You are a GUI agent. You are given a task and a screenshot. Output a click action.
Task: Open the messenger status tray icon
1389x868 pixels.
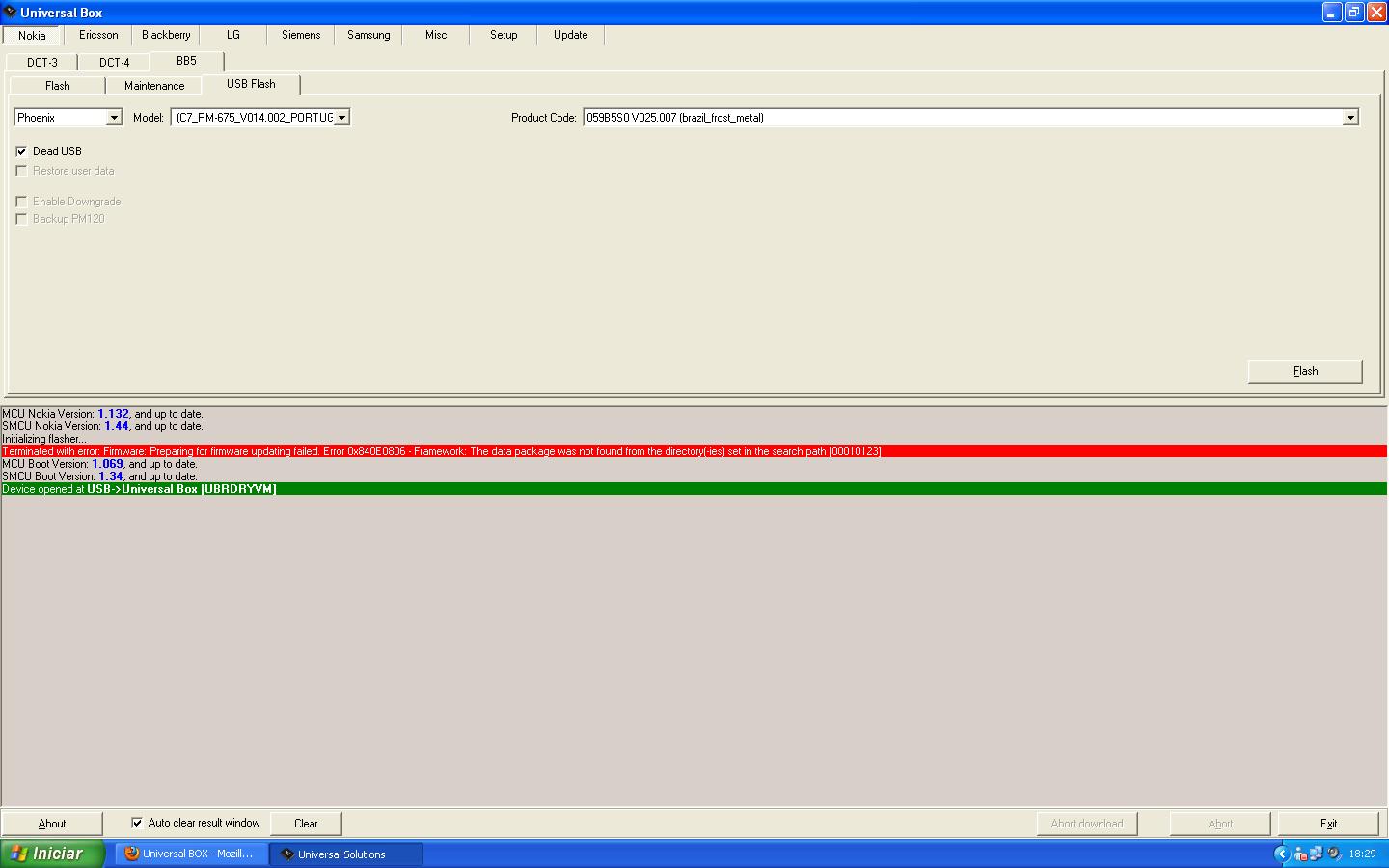coord(1300,854)
